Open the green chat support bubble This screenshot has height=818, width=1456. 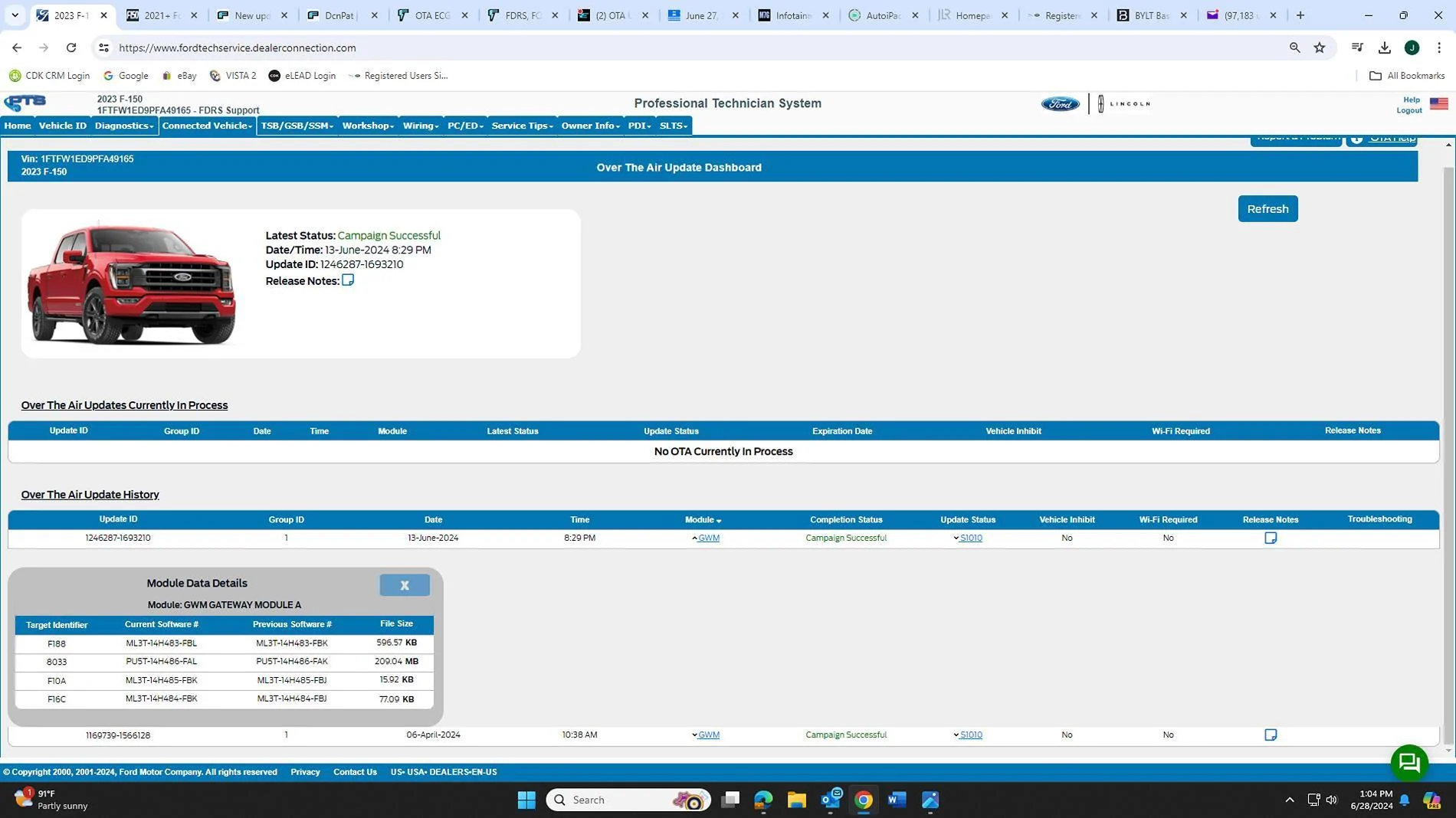[1409, 763]
